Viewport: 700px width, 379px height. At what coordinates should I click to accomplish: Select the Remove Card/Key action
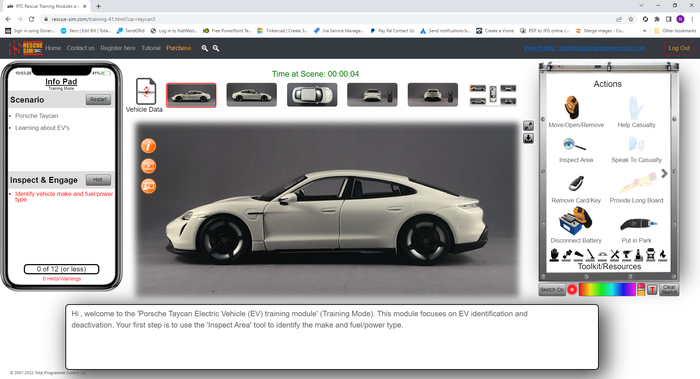tap(576, 183)
